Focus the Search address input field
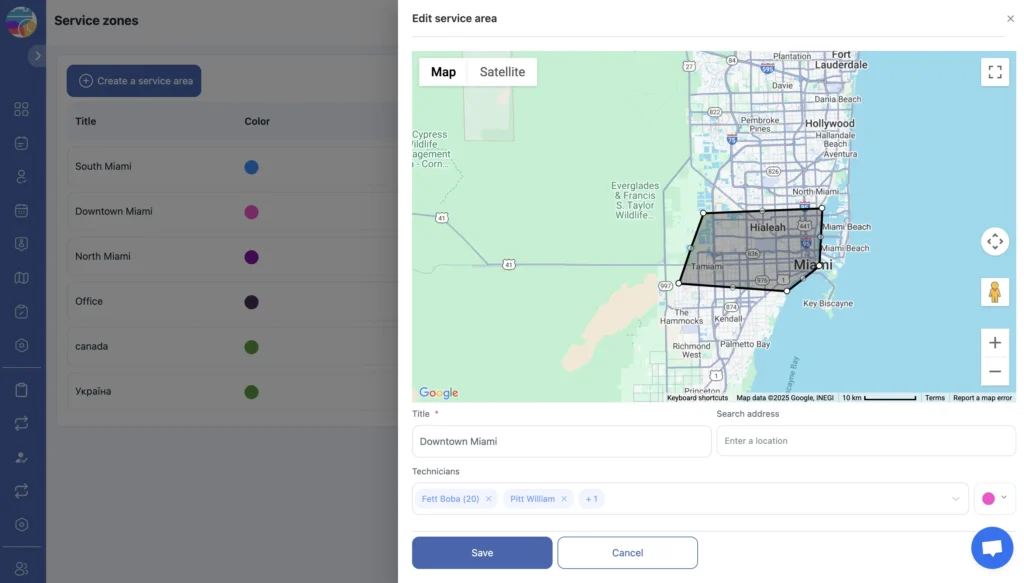The width and height of the screenshot is (1024, 583). (x=865, y=441)
